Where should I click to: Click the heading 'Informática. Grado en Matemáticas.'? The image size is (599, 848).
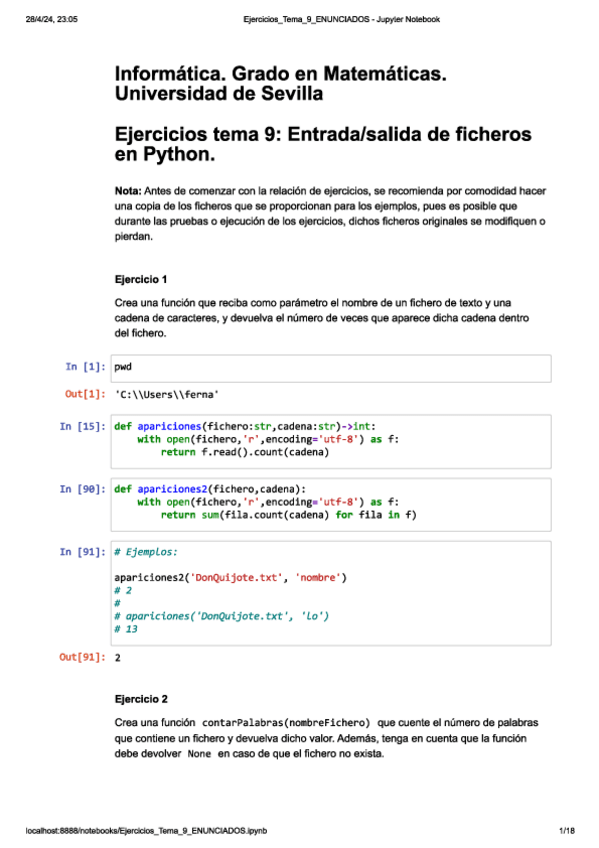pos(281,74)
